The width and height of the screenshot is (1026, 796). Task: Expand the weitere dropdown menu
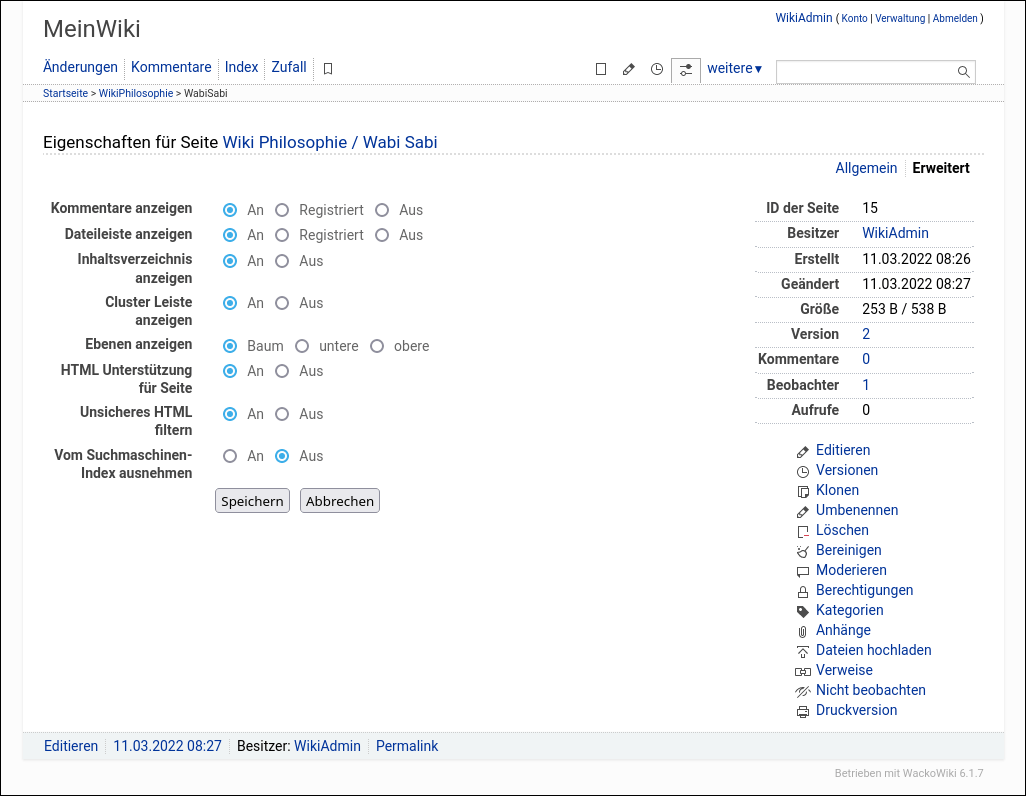(x=734, y=68)
